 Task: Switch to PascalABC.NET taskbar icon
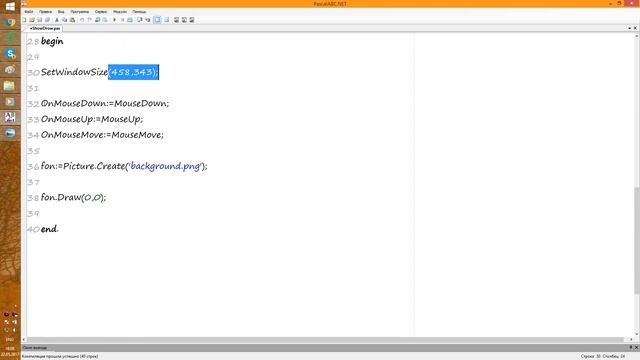(10, 117)
